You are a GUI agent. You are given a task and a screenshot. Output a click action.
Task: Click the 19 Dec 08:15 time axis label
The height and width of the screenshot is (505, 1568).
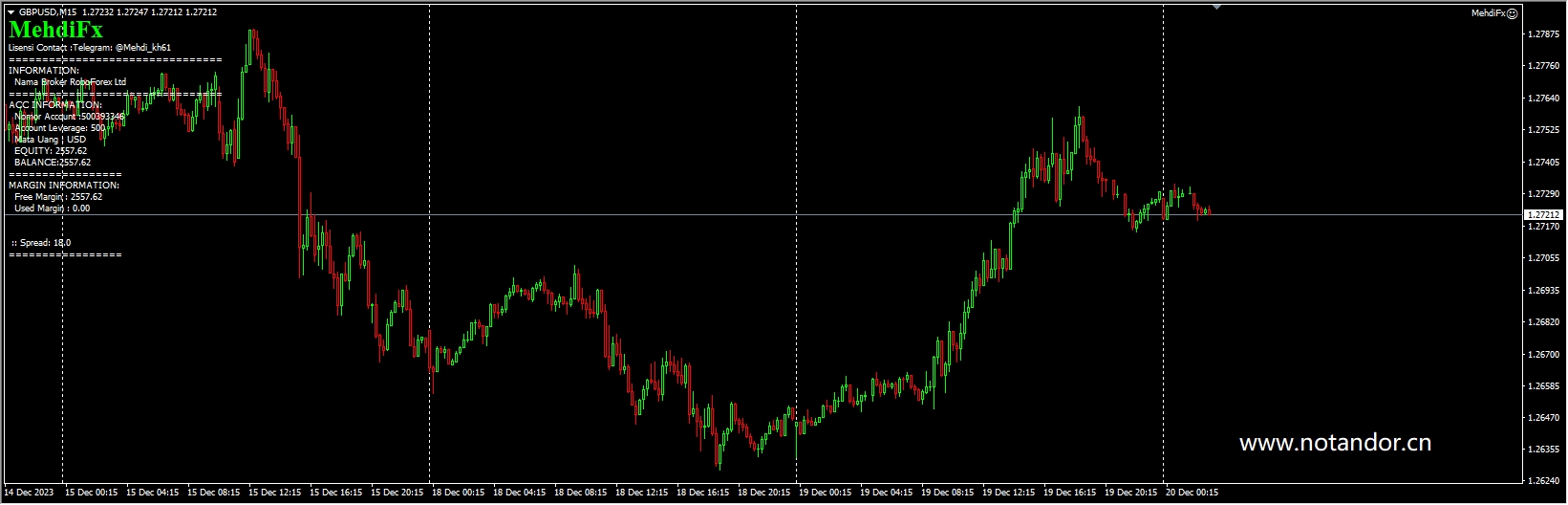948,493
